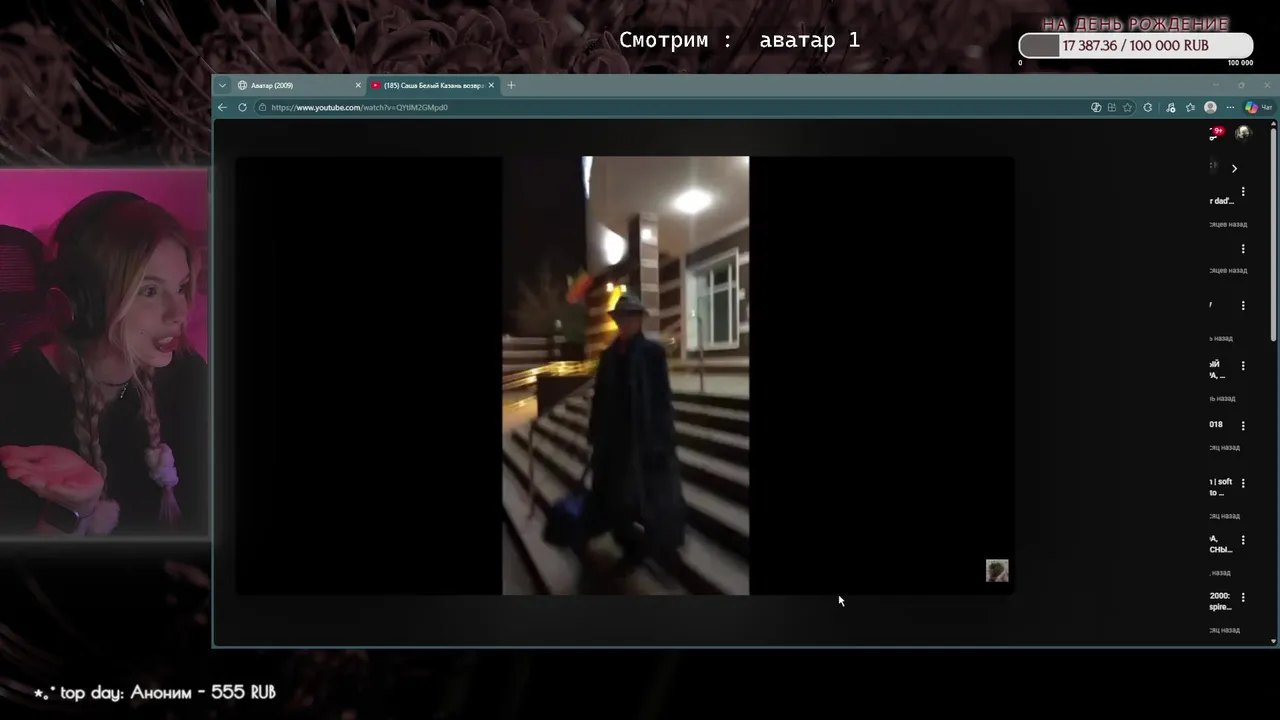Click the "НА ДЕНЬ РОЖДЕНИЕ" goal title
Image resolution: width=1280 pixels, height=720 pixels.
click(x=1136, y=24)
